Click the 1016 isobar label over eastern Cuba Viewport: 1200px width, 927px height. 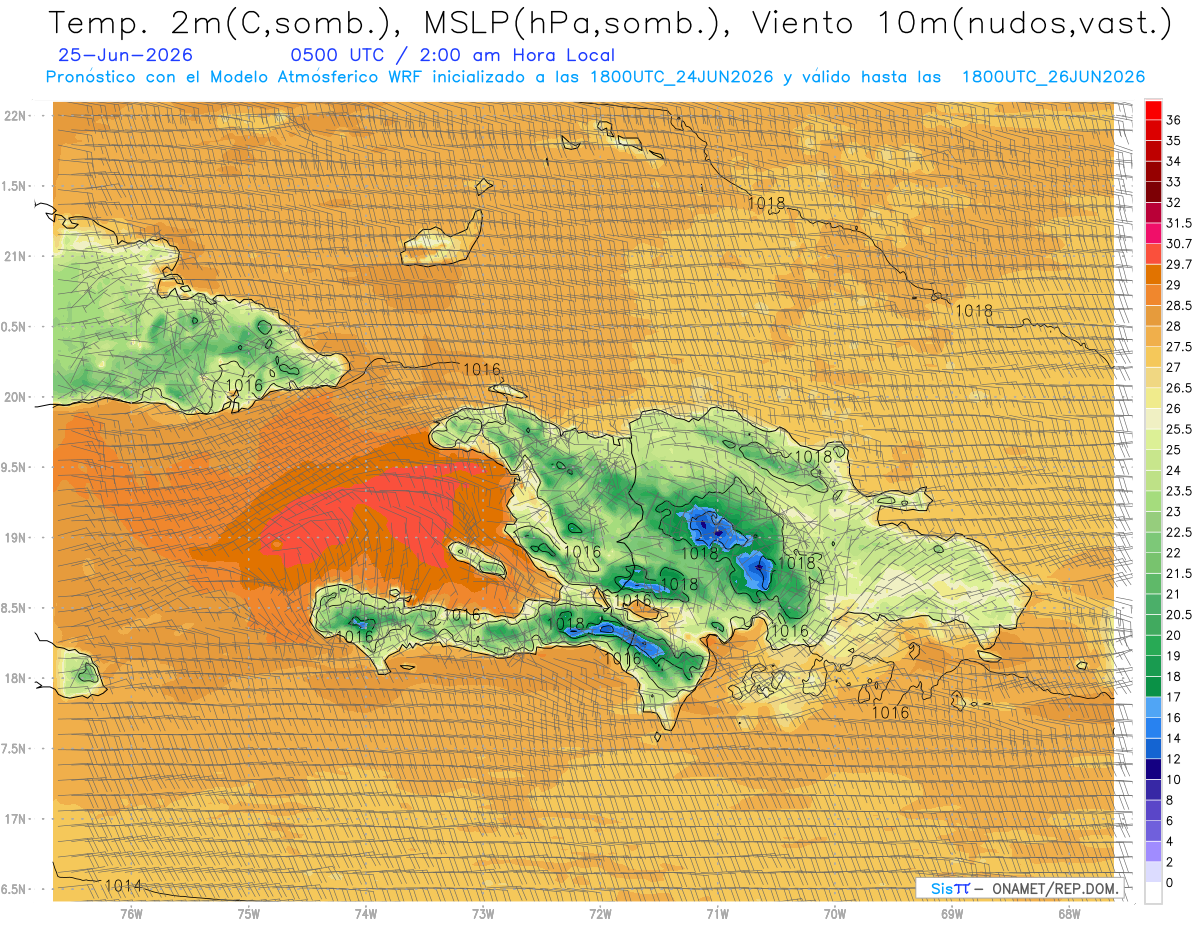tap(245, 384)
